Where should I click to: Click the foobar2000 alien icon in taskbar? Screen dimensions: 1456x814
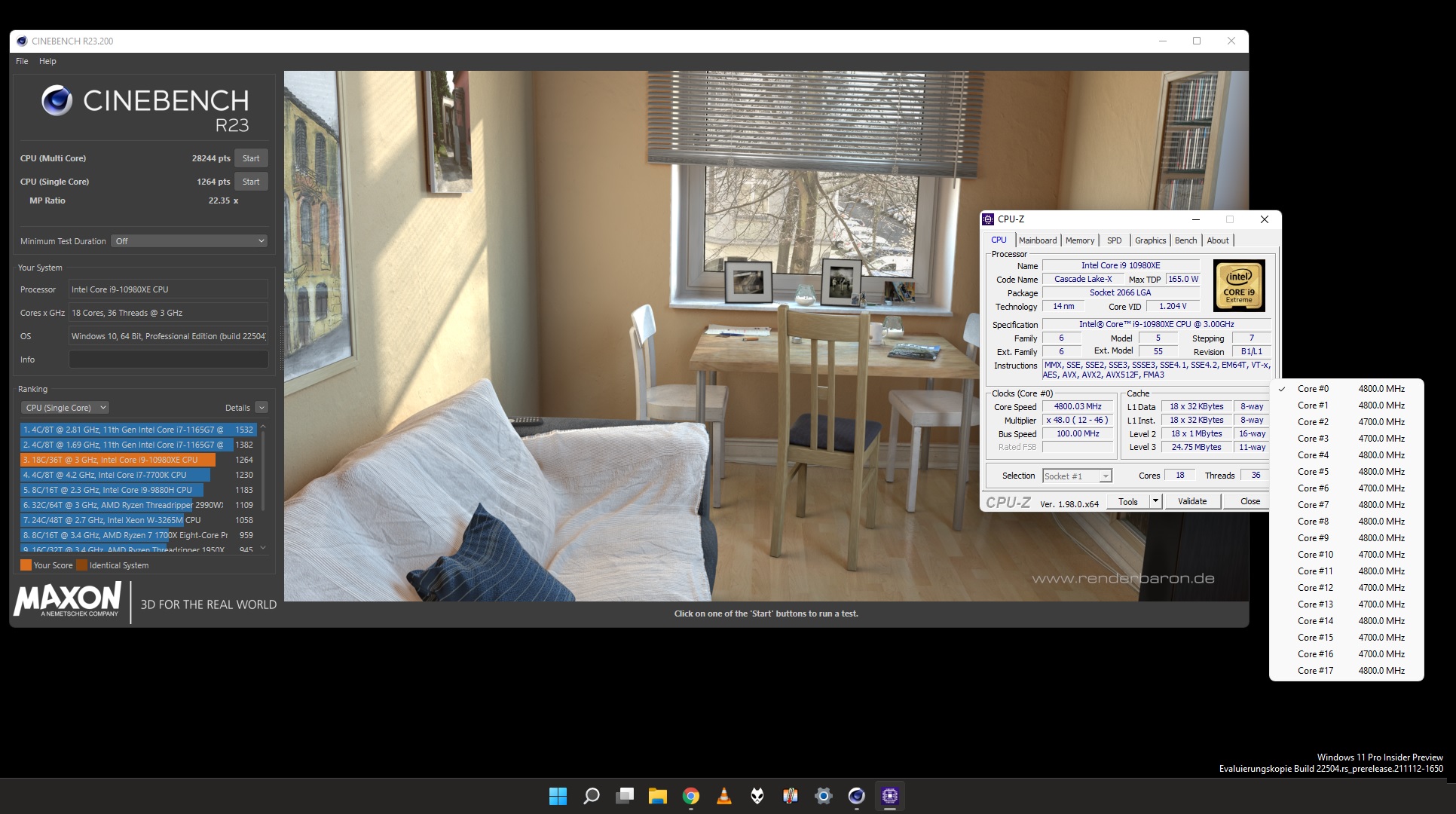point(757,796)
